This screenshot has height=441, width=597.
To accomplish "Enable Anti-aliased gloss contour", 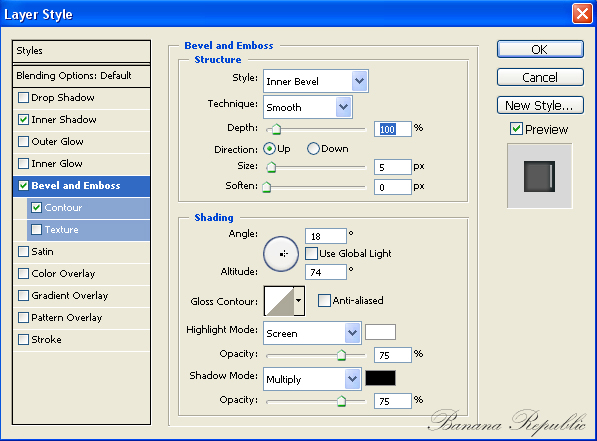I will (x=324, y=300).
